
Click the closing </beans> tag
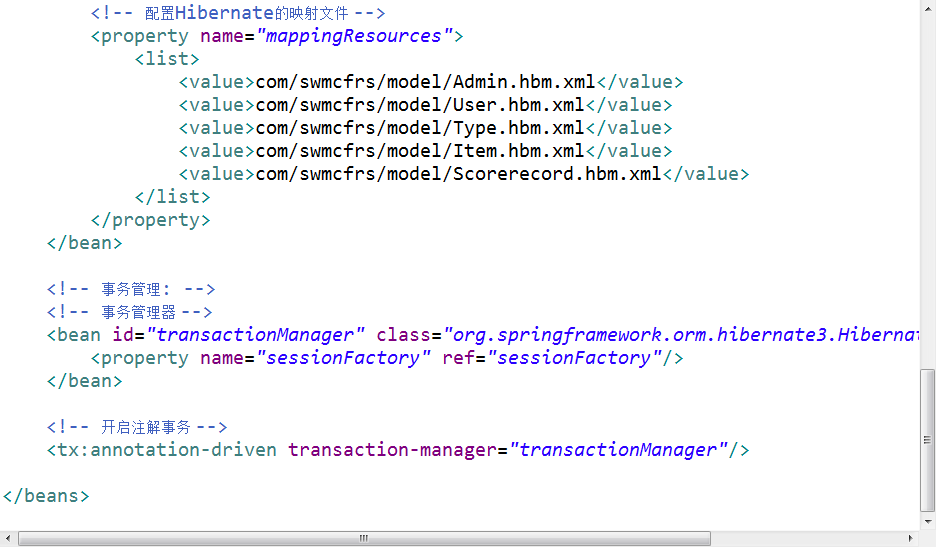click(46, 496)
